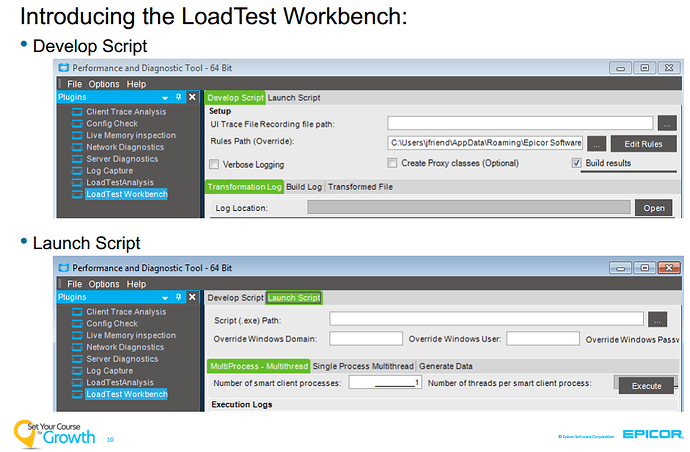The width and height of the screenshot is (690, 452).
Task: Enable Verbose Logging checkbox
Action: 214,164
